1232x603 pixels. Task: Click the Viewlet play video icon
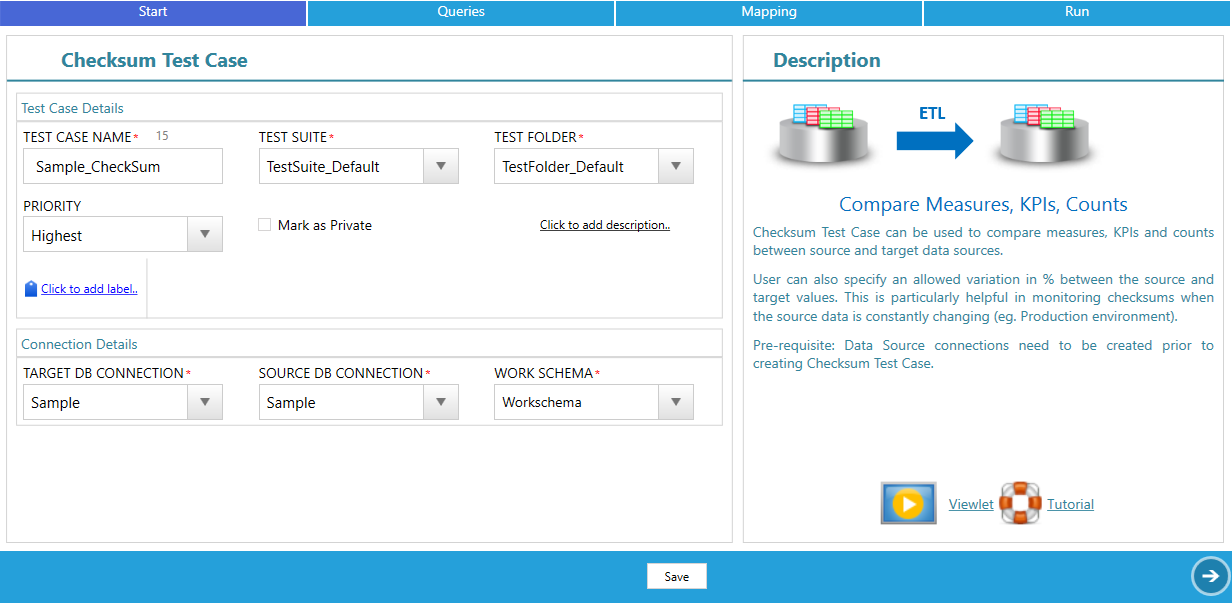click(x=908, y=503)
